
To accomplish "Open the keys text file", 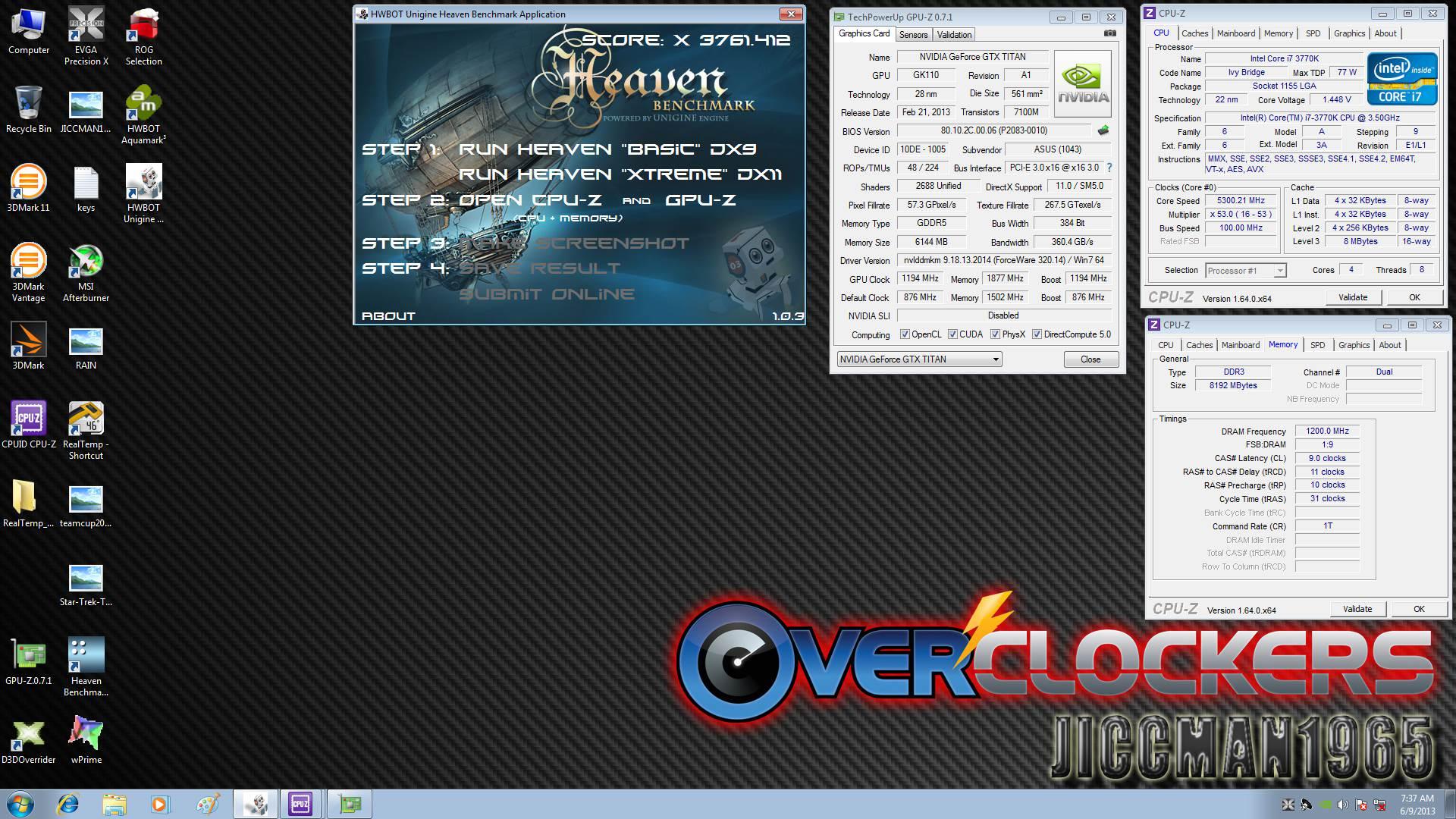I will (x=86, y=188).
